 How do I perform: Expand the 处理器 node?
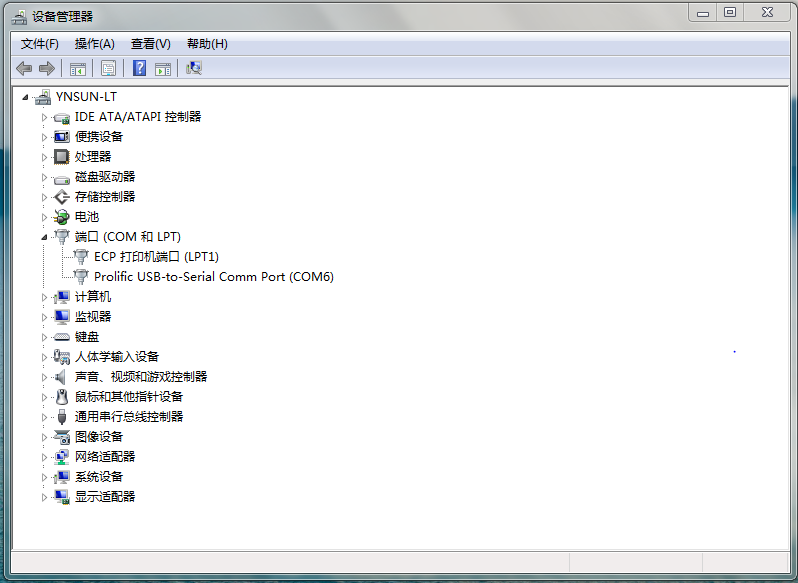pos(44,157)
